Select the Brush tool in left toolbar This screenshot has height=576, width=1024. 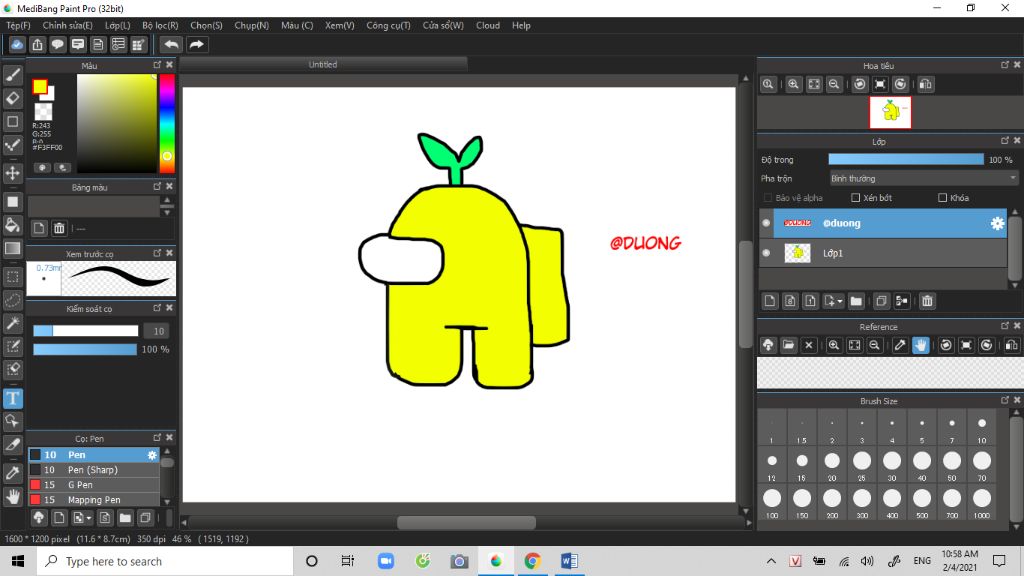point(12,75)
